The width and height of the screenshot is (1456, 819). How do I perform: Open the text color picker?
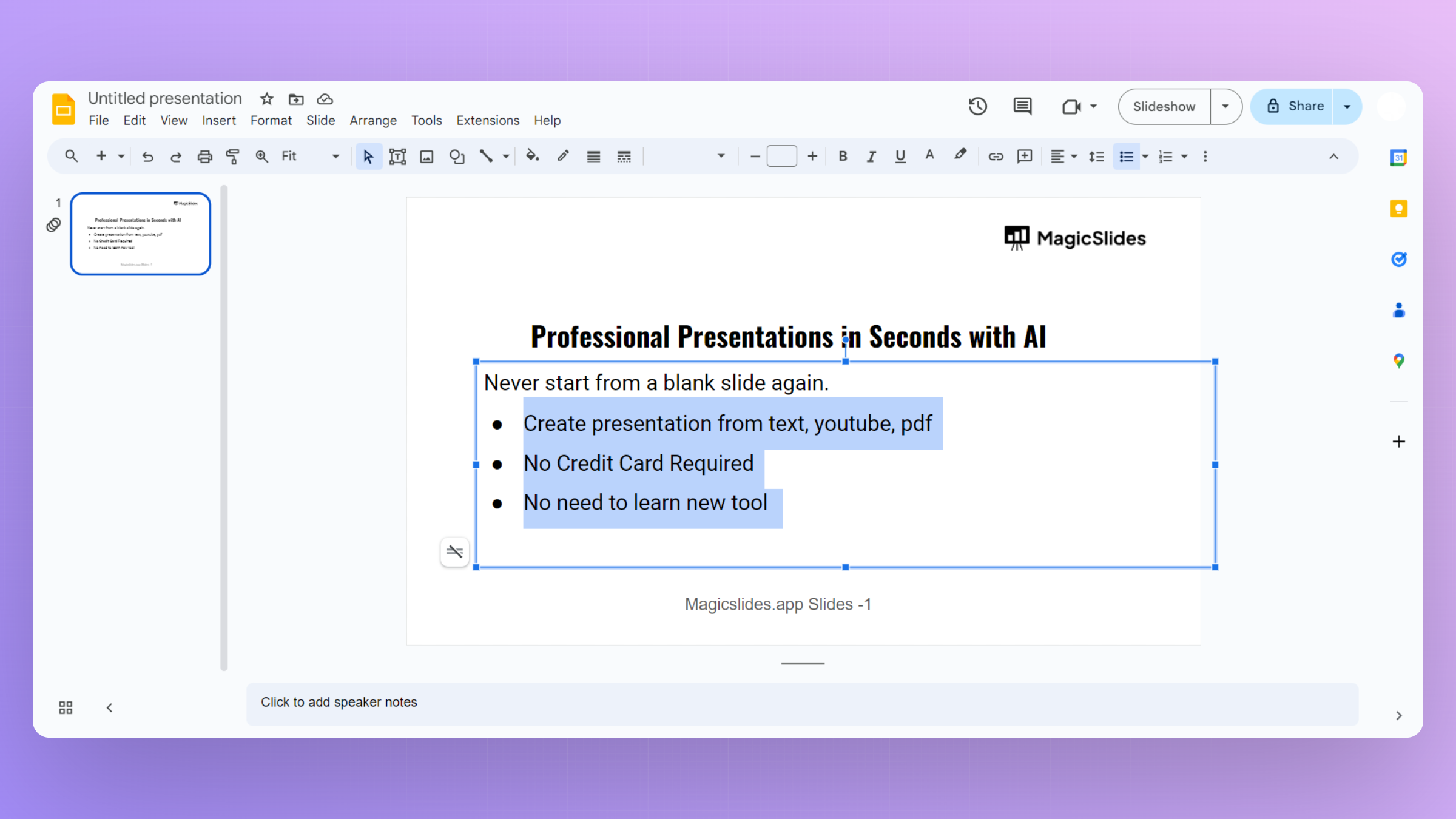[x=929, y=157]
